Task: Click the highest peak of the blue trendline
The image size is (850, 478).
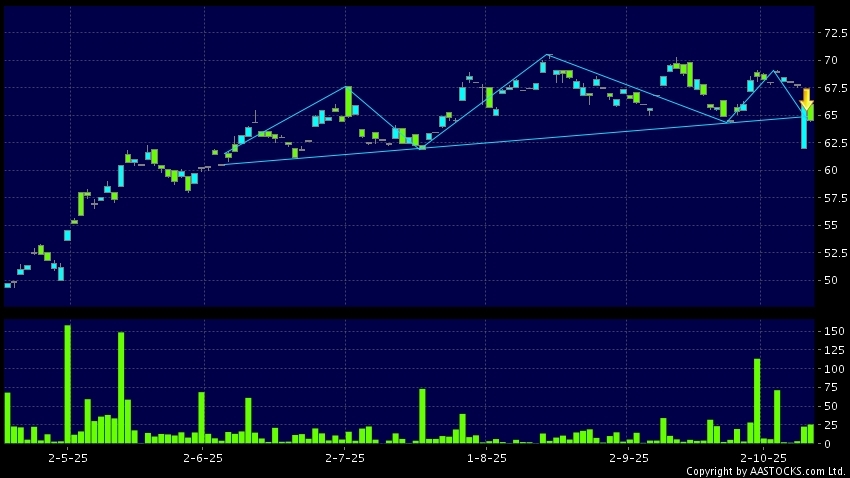Action: [547, 54]
